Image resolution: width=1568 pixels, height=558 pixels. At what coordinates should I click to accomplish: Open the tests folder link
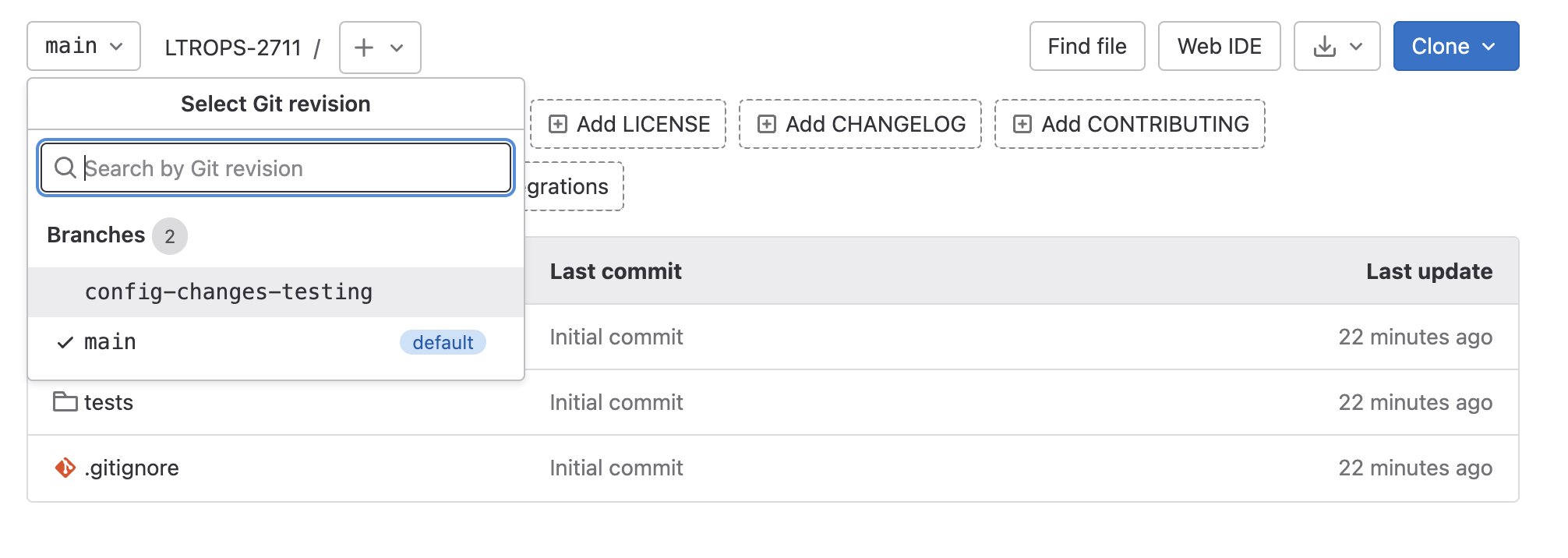point(109,402)
